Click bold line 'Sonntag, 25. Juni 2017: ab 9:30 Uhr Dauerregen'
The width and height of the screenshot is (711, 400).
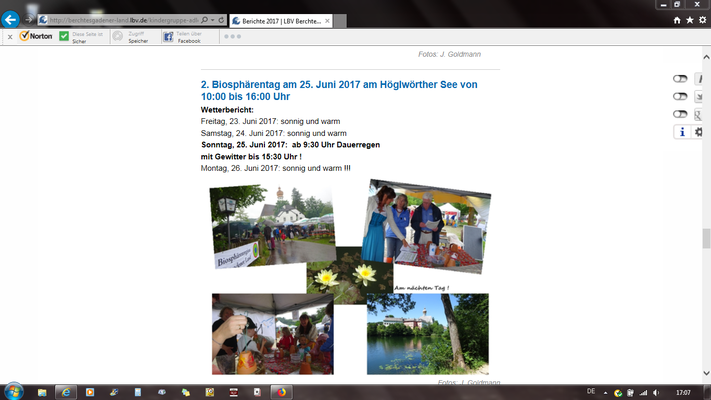point(290,145)
